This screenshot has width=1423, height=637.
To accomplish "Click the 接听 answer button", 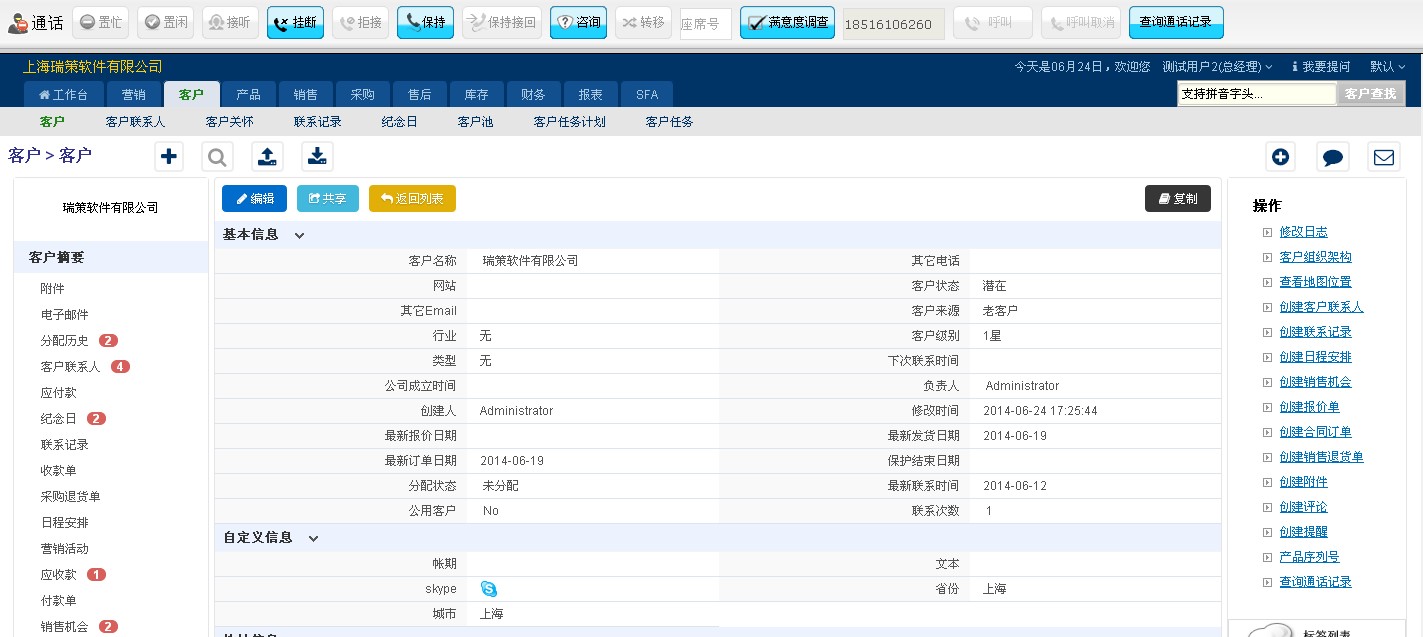I will [230, 23].
